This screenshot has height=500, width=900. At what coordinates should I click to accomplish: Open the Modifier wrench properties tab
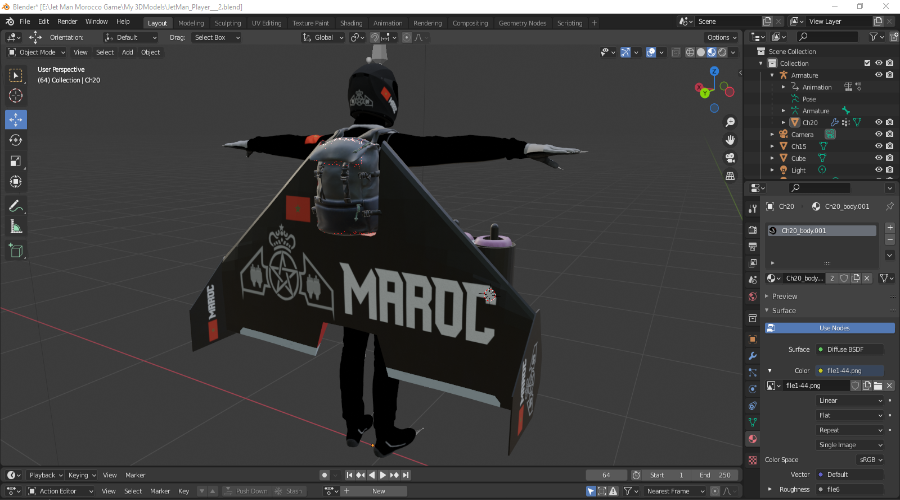click(752, 355)
